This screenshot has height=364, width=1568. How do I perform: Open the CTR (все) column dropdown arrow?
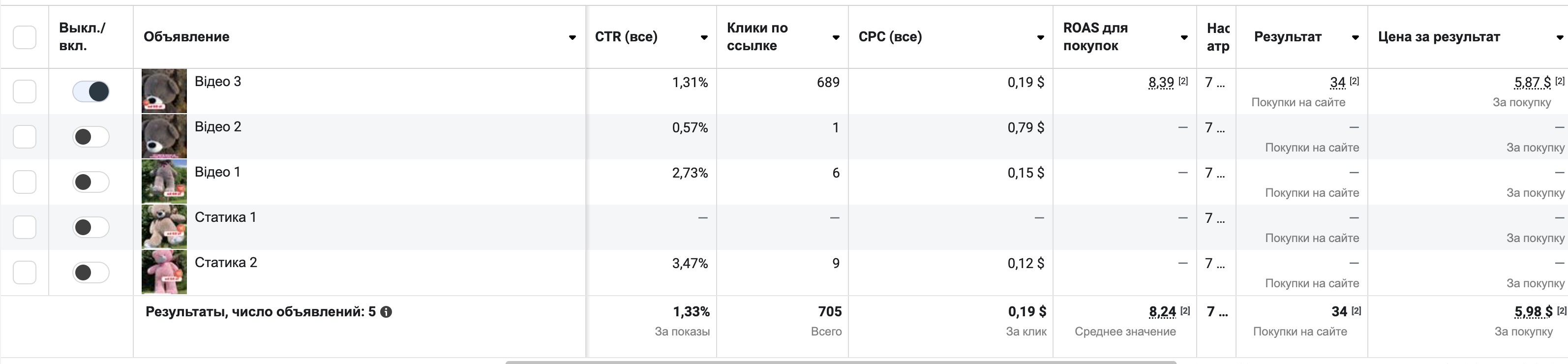[704, 38]
